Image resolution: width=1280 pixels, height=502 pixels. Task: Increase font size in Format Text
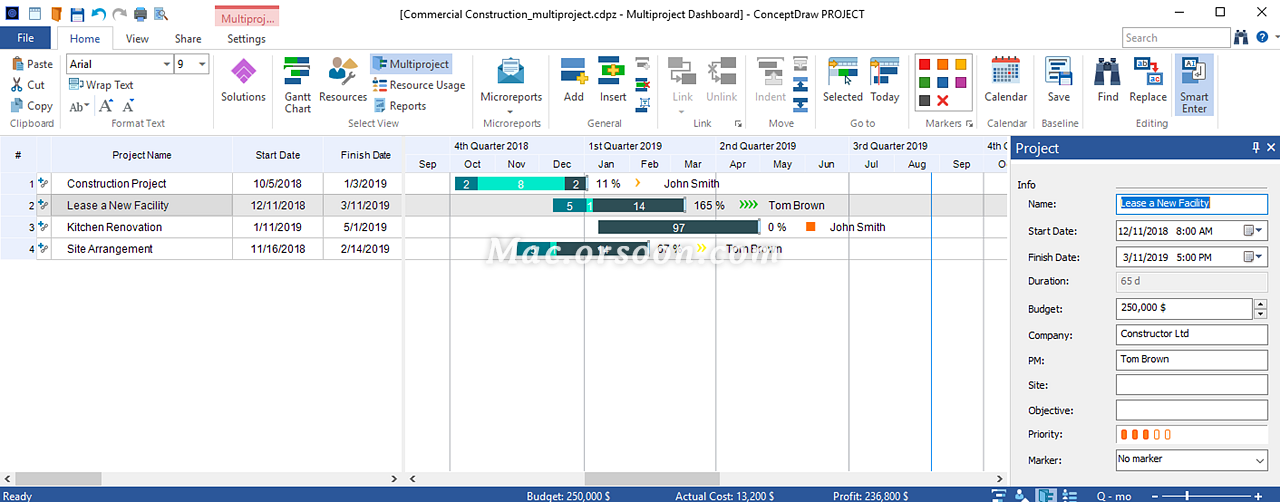(106, 106)
